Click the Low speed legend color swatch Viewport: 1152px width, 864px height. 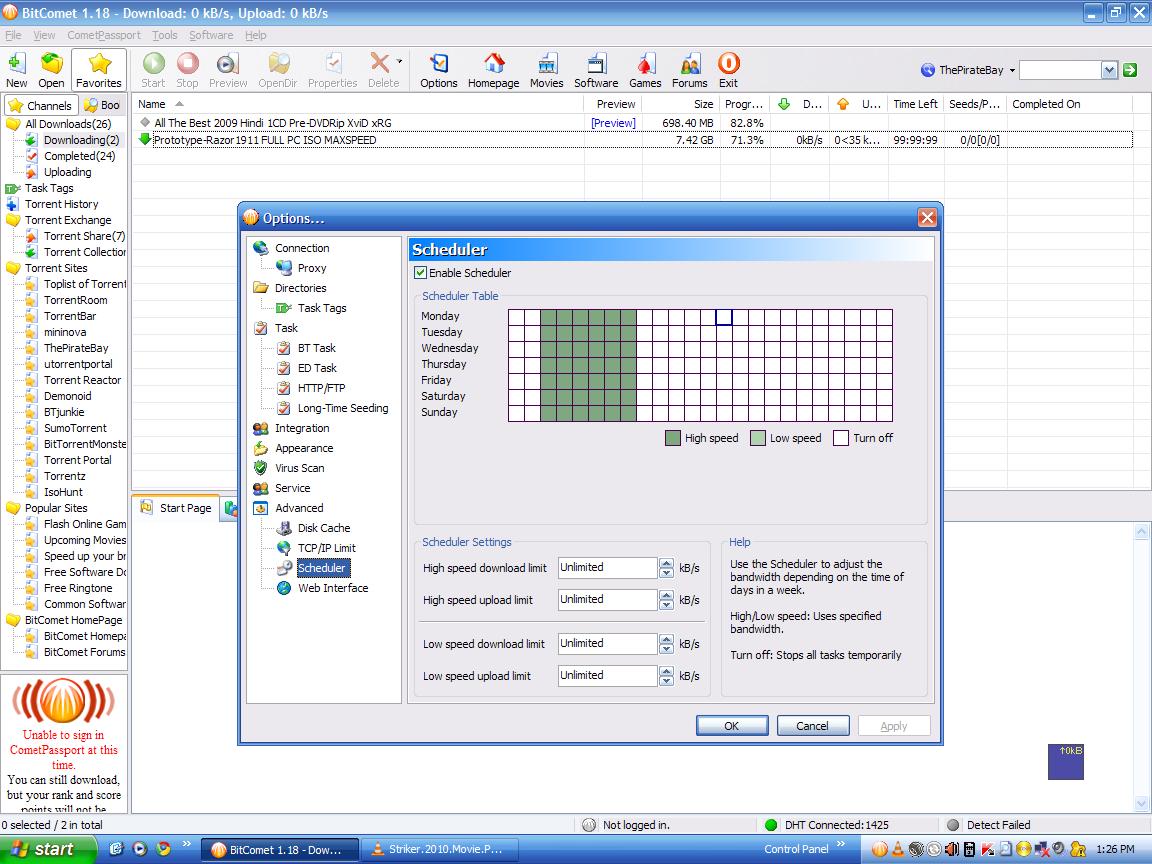pos(757,439)
